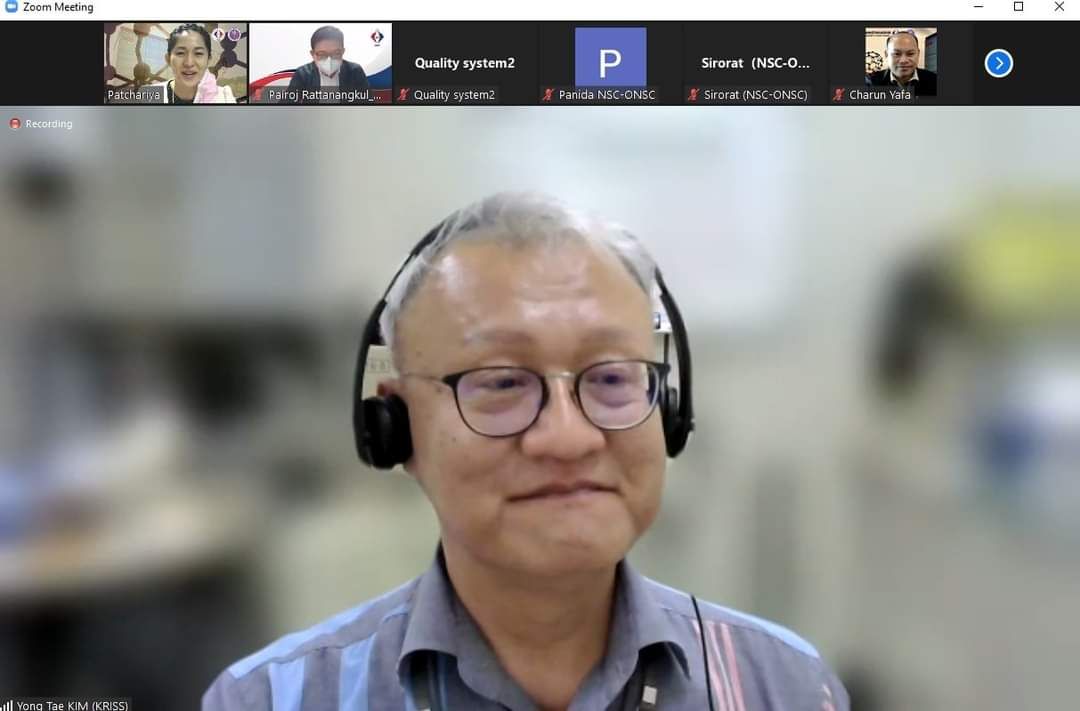Click the red recording dot indicator
This screenshot has width=1080, height=711.
tap(15, 124)
